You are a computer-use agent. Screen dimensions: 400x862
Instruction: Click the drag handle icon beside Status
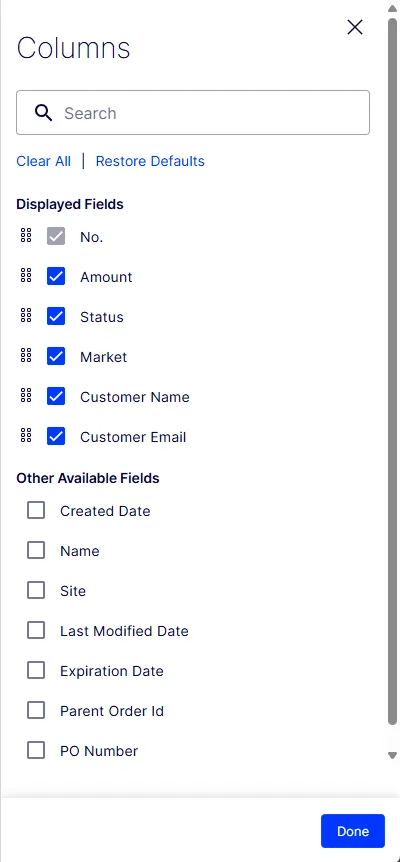(26, 315)
